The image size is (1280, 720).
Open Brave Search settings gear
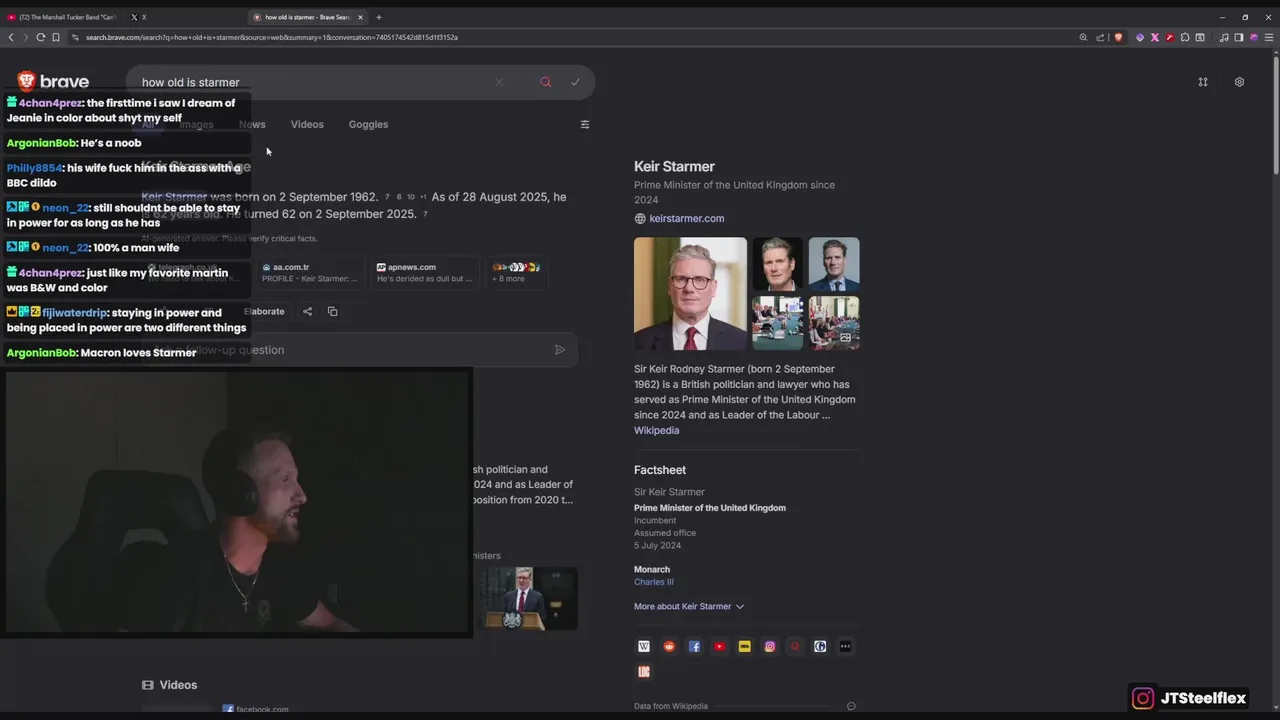click(x=1239, y=82)
